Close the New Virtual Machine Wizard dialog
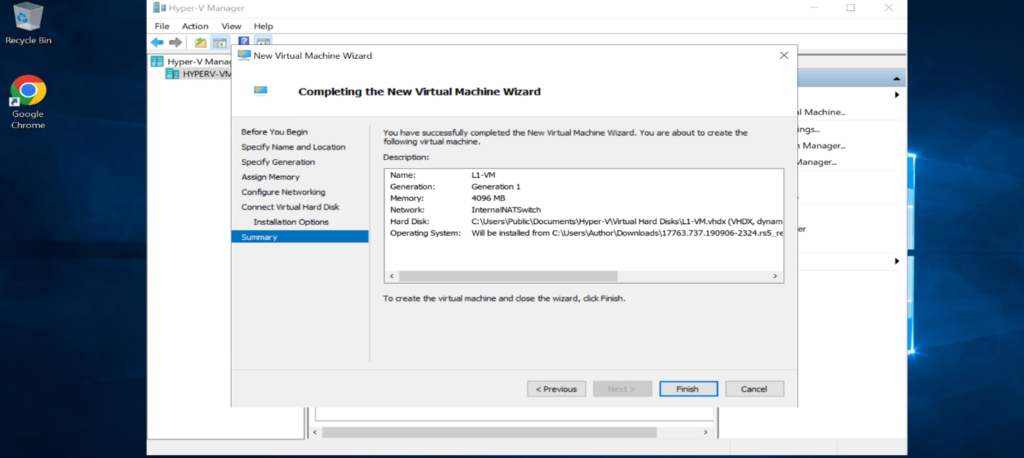Screen dimensions: 1024x458 784,56
